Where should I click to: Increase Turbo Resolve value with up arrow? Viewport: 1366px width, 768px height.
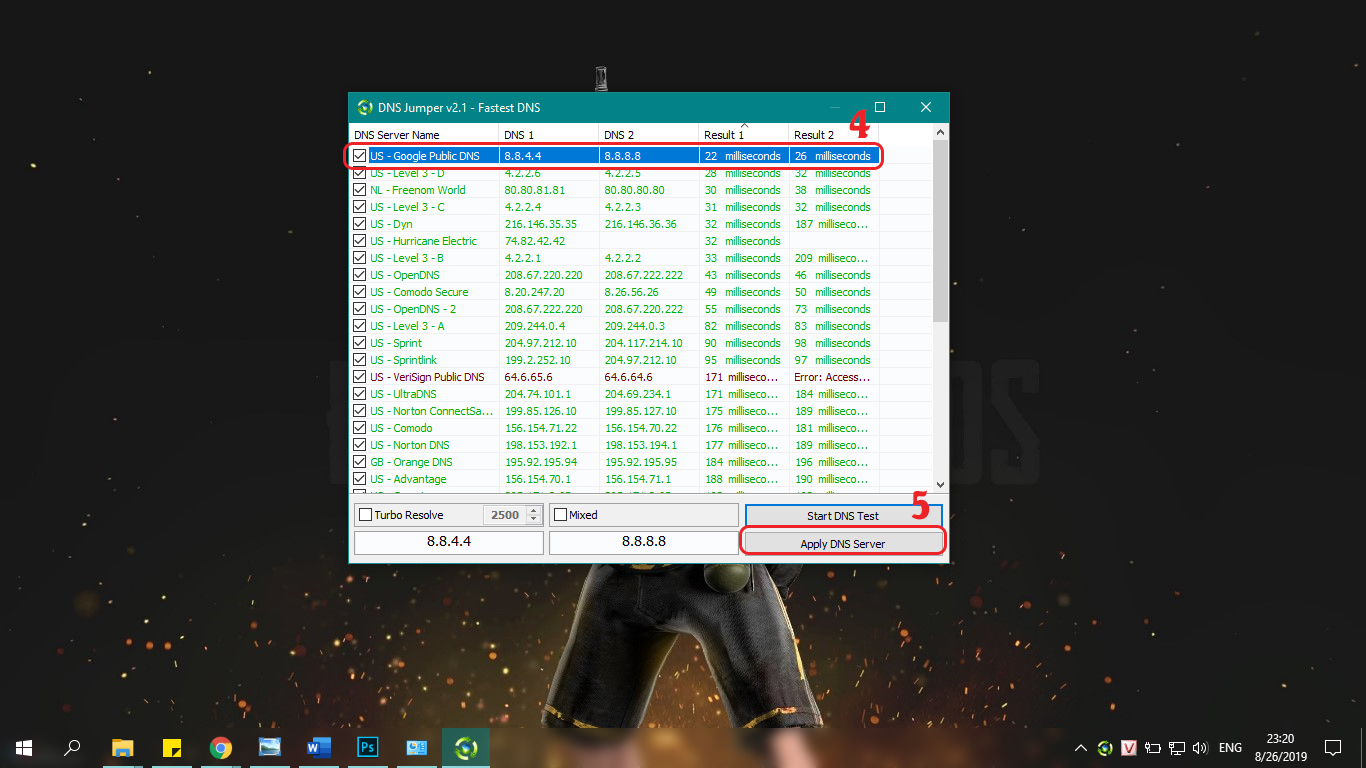[x=533, y=511]
